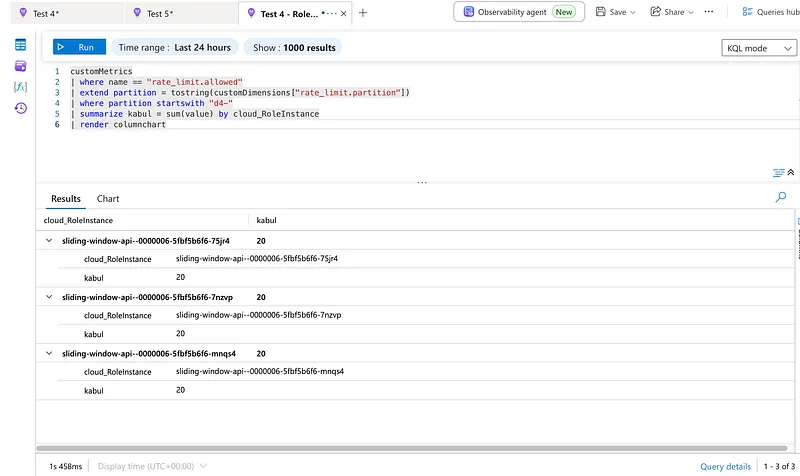Open the more options ellipsis in top bar
This screenshot has width=800, height=476.
[x=709, y=12]
